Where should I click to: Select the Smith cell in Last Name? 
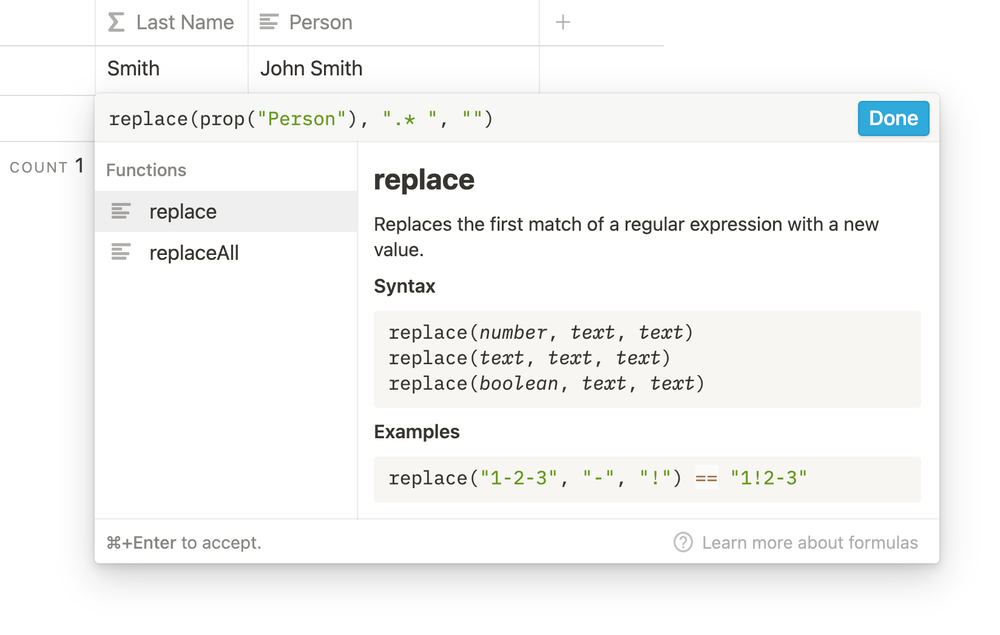172,69
